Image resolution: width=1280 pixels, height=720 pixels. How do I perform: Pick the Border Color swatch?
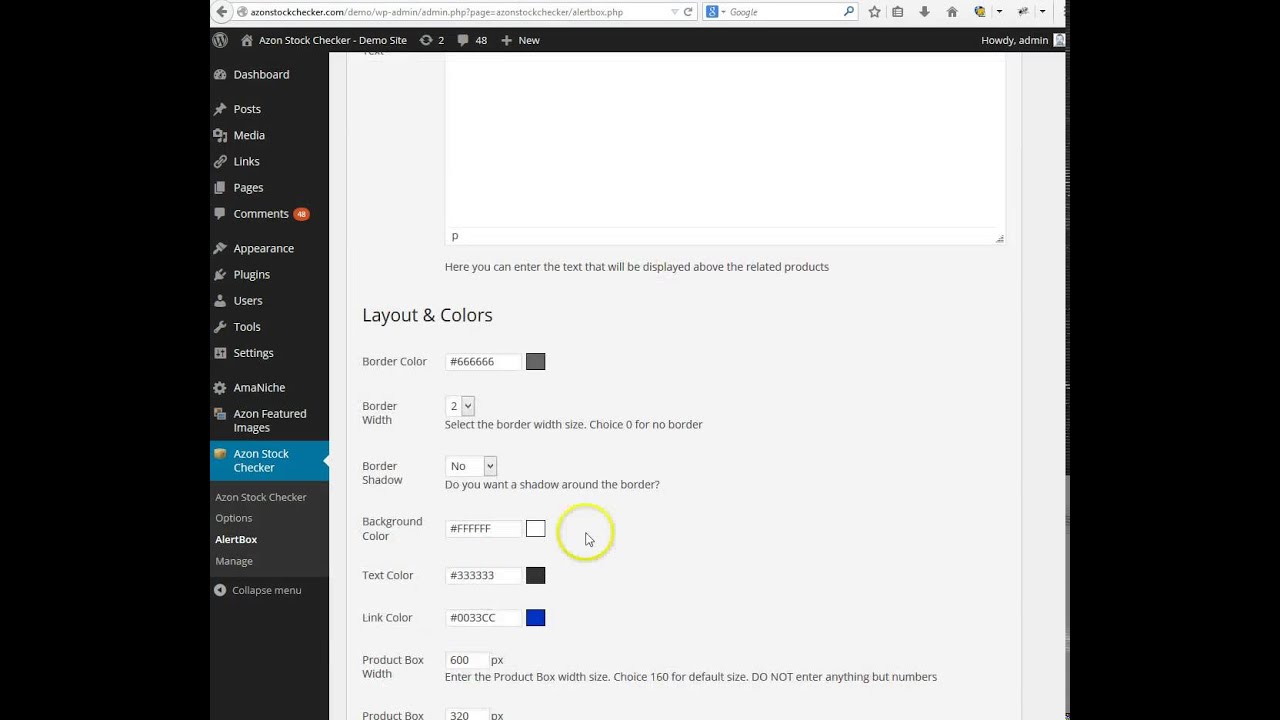pos(536,362)
